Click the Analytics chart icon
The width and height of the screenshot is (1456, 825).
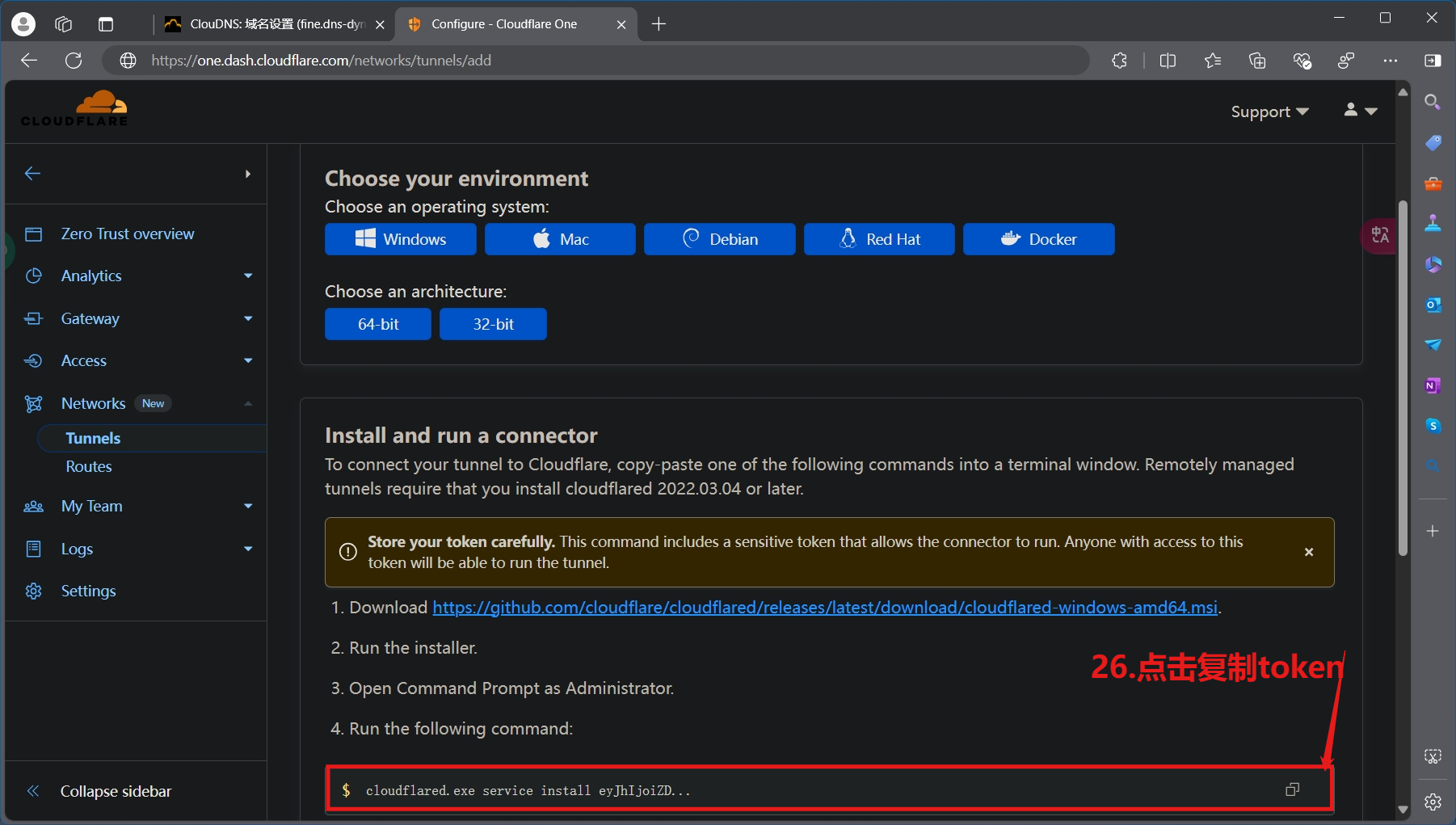pos(33,276)
